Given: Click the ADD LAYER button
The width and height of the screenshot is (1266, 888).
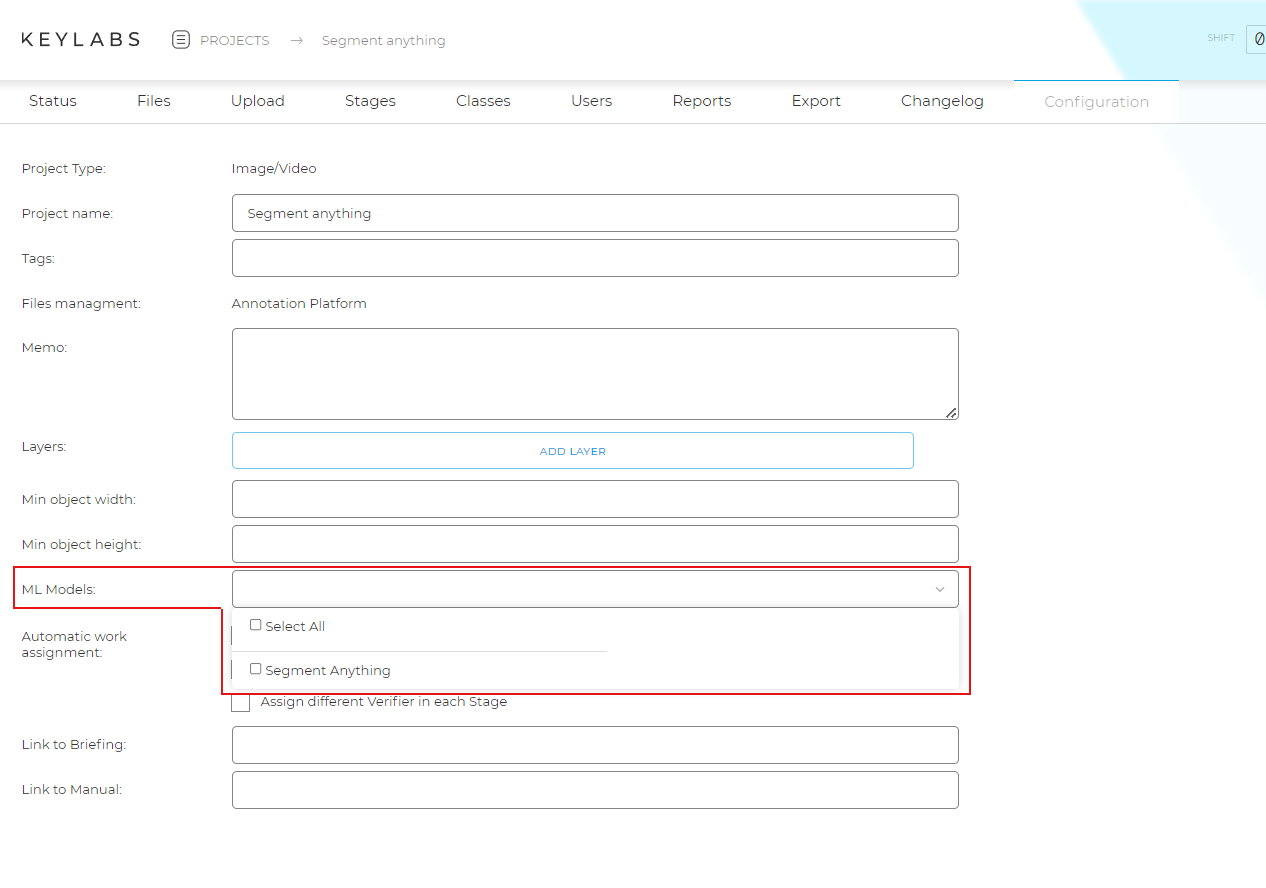Looking at the screenshot, I should (572, 451).
